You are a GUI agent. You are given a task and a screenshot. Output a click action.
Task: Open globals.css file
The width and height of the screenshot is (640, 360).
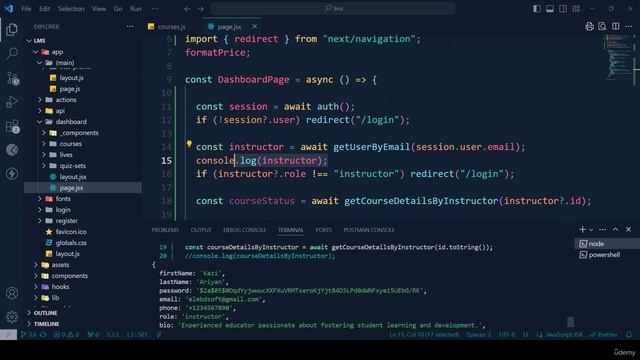tap(71, 243)
